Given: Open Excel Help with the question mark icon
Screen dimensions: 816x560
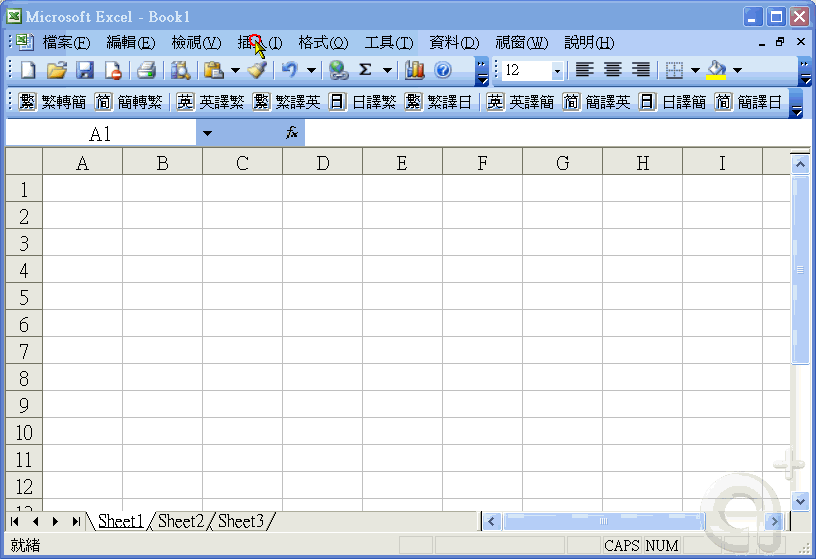Looking at the screenshot, I should [x=443, y=70].
